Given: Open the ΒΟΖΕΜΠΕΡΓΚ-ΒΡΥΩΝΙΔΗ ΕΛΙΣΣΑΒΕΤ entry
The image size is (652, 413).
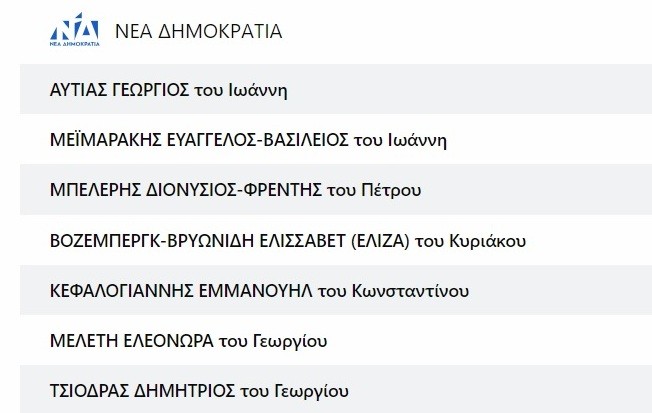Looking at the screenshot, I should 190,240.
